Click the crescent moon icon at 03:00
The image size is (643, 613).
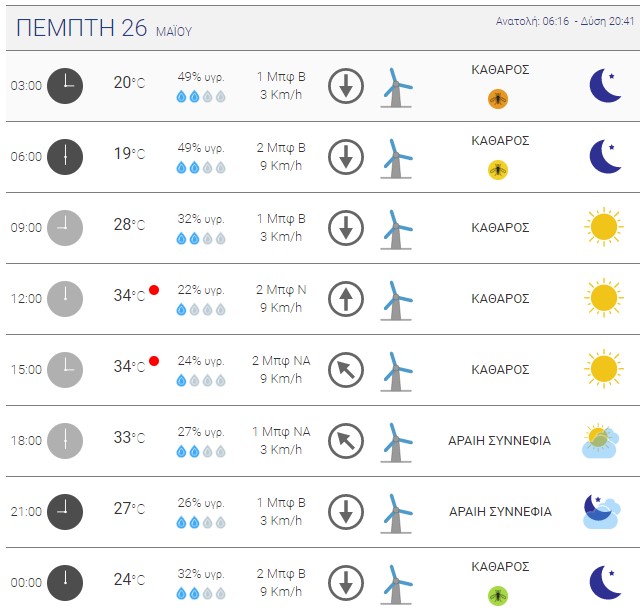click(605, 85)
